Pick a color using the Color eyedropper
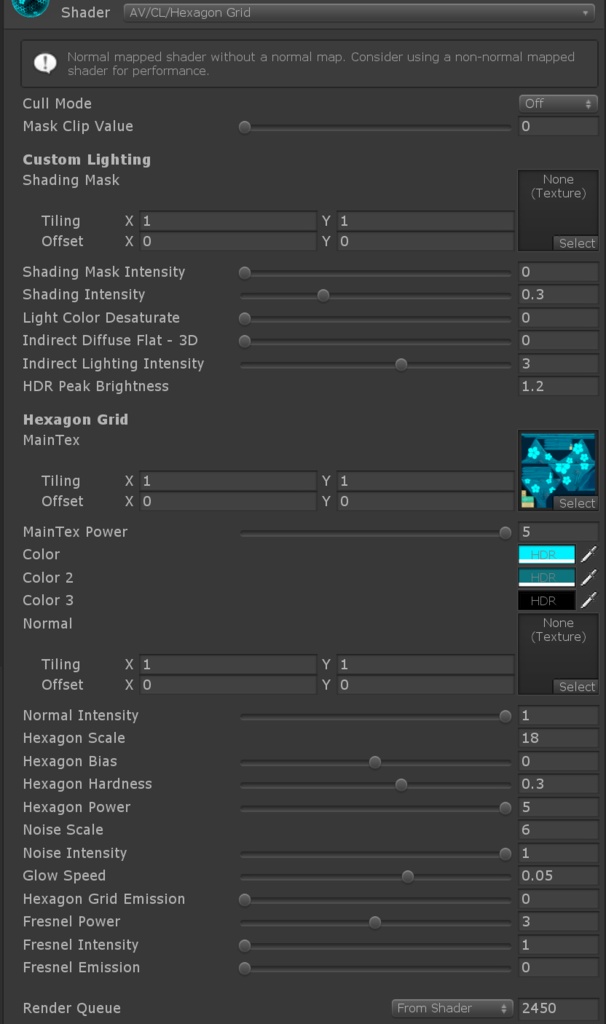This screenshot has height=1024, width=606. pyautogui.click(x=590, y=554)
